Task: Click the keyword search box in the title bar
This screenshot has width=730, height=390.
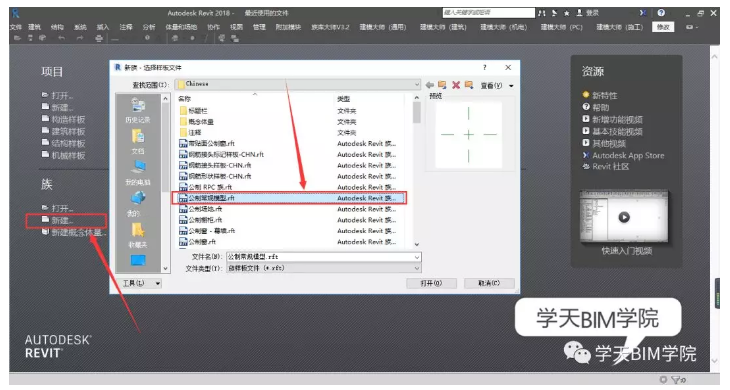Action: 488,13
